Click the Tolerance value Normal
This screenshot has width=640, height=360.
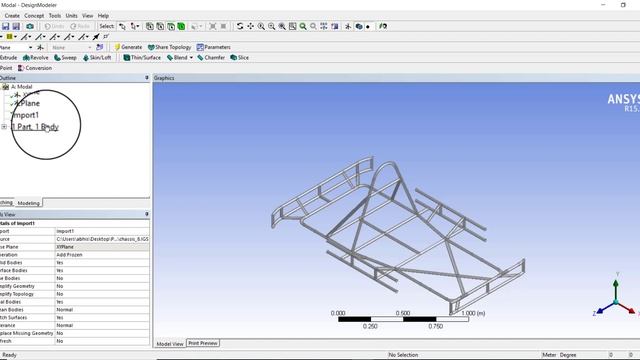click(102, 325)
